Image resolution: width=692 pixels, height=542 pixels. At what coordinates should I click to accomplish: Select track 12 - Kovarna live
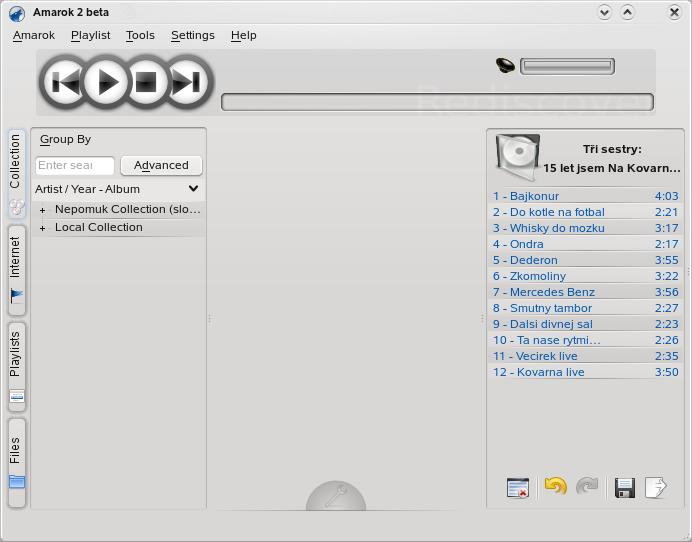pyautogui.click(x=586, y=372)
